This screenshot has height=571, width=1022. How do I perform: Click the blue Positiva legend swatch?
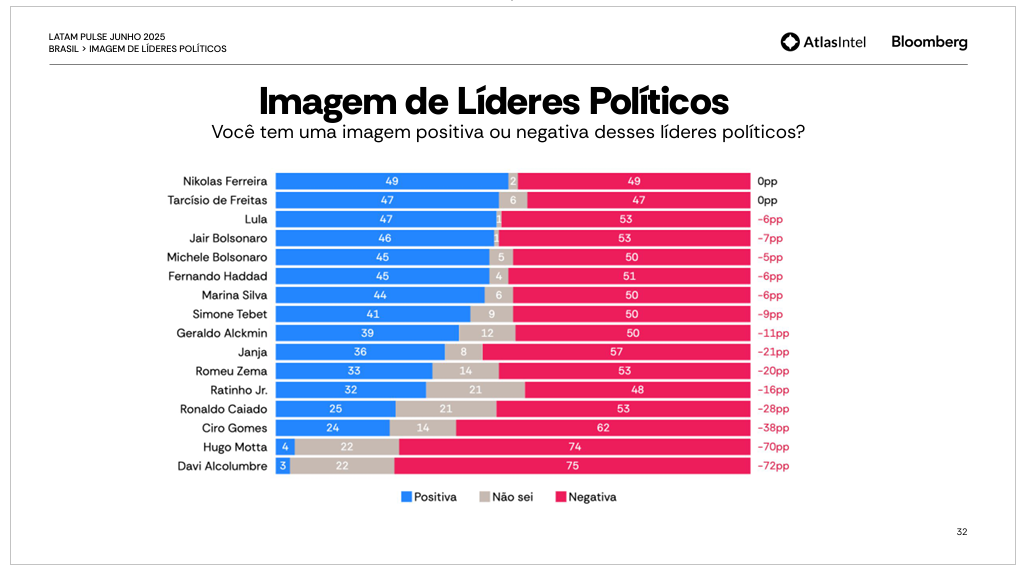click(x=406, y=497)
